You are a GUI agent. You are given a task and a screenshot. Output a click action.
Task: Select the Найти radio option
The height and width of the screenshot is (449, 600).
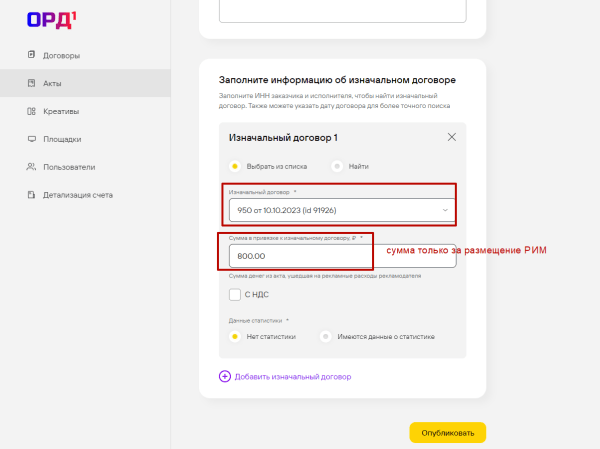click(337, 166)
